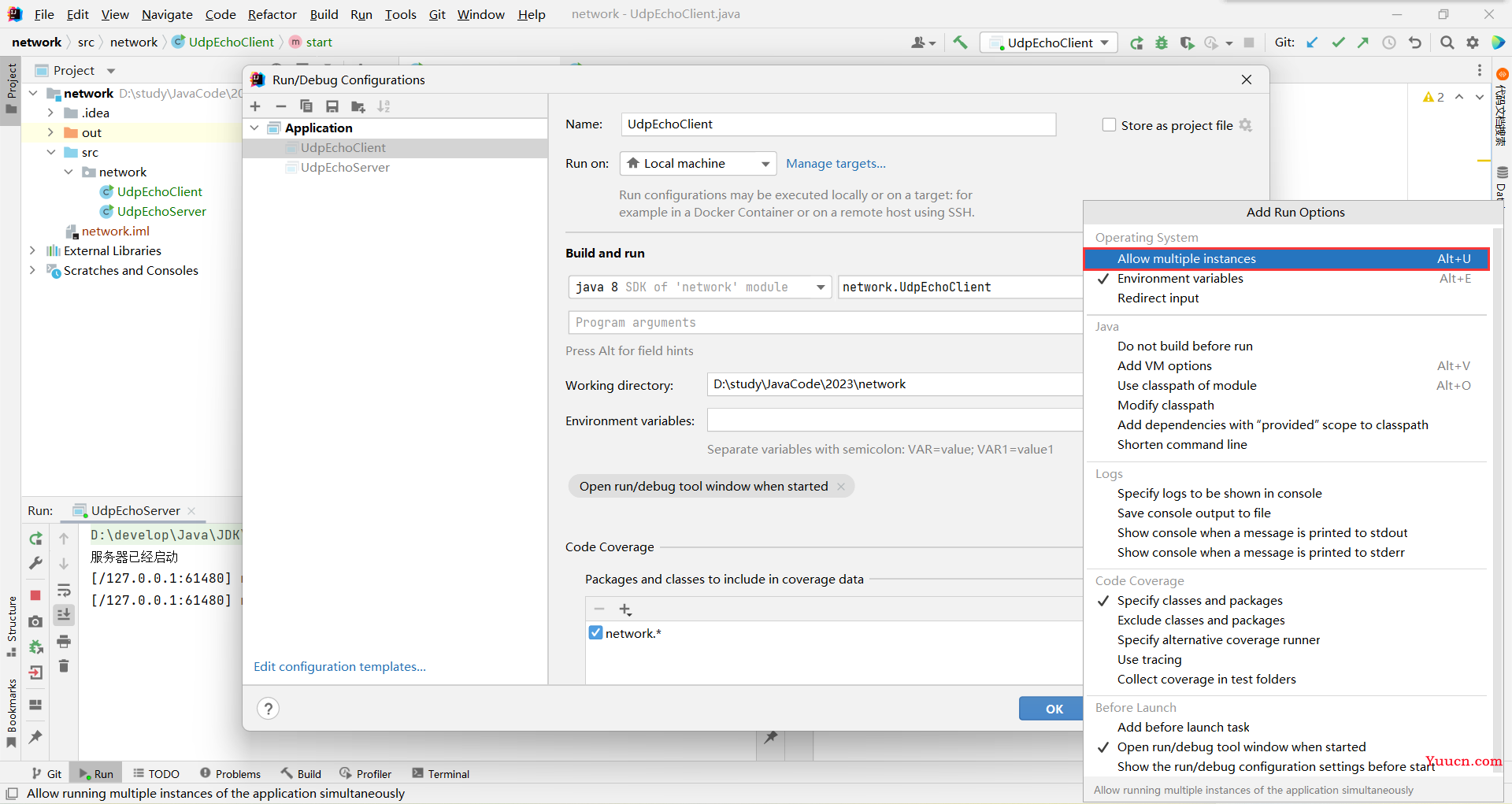This screenshot has width=1512, height=804.
Task: Collapse the src folder
Action: coord(50,152)
